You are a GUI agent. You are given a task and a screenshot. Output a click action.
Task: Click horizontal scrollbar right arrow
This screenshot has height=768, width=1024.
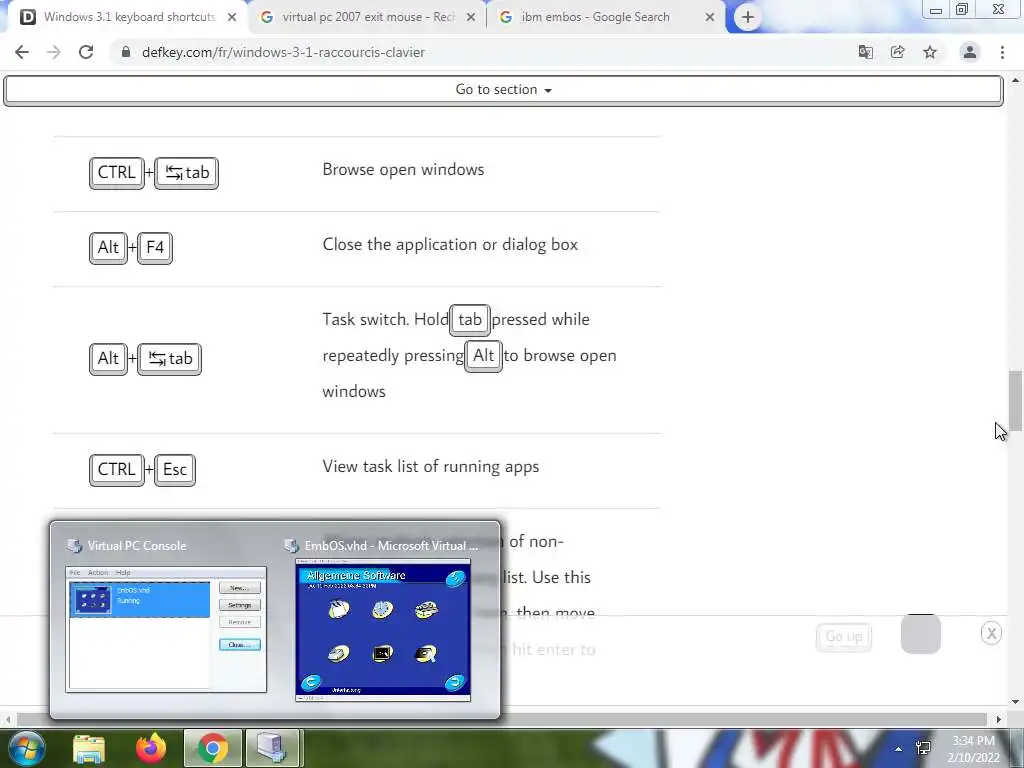click(999, 719)
